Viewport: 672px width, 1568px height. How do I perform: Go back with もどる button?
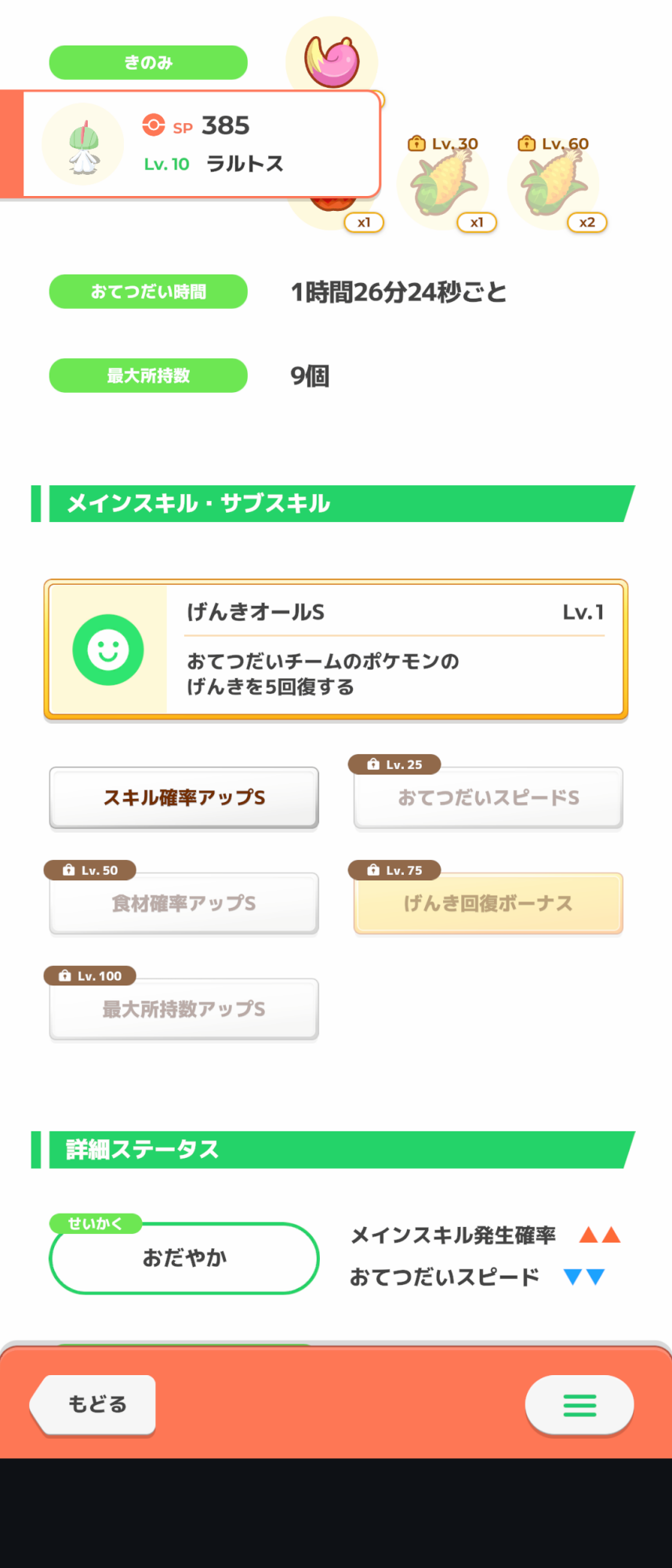93,1404
